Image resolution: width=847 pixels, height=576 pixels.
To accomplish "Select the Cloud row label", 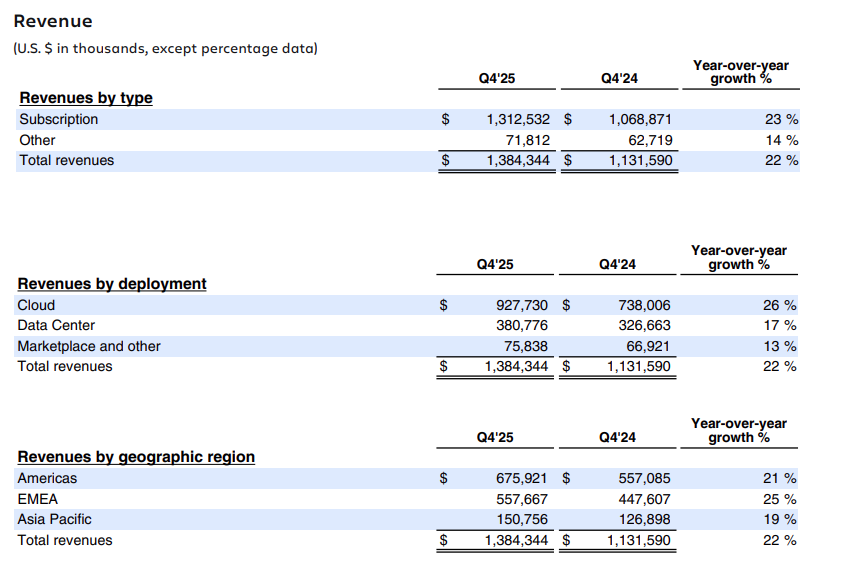I will tap(36, 305).
